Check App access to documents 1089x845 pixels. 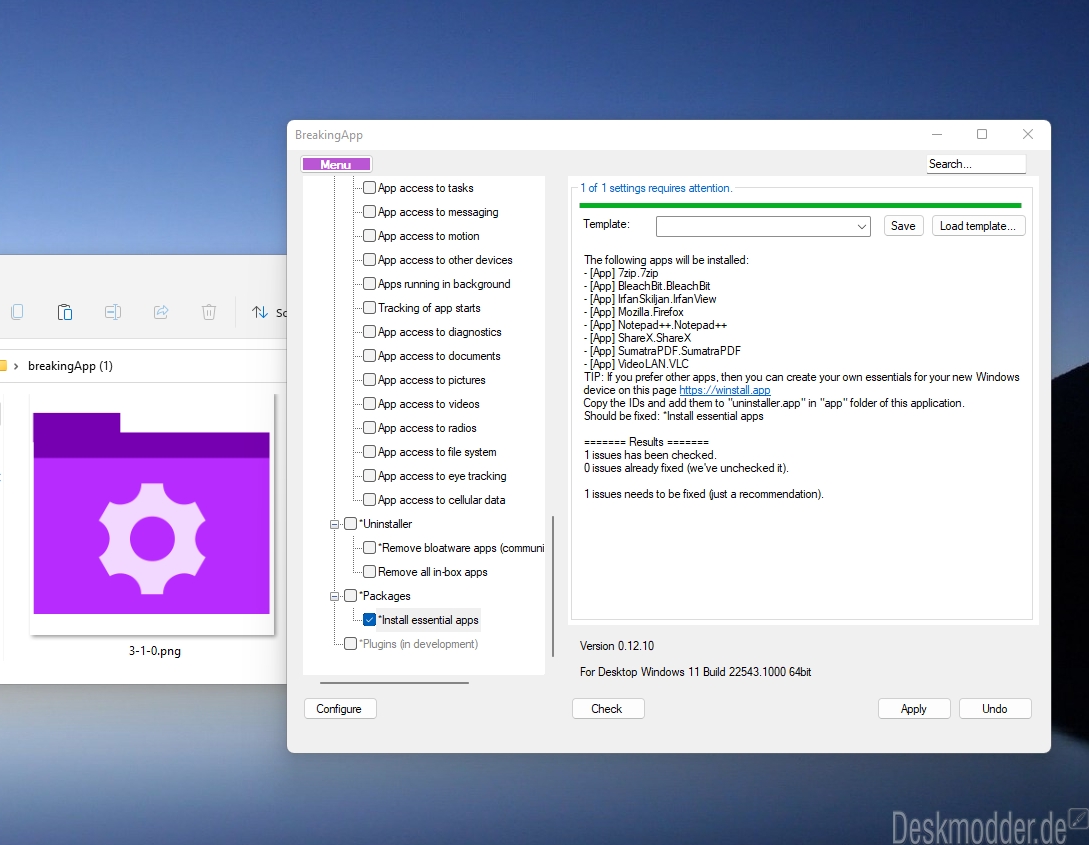369,355
